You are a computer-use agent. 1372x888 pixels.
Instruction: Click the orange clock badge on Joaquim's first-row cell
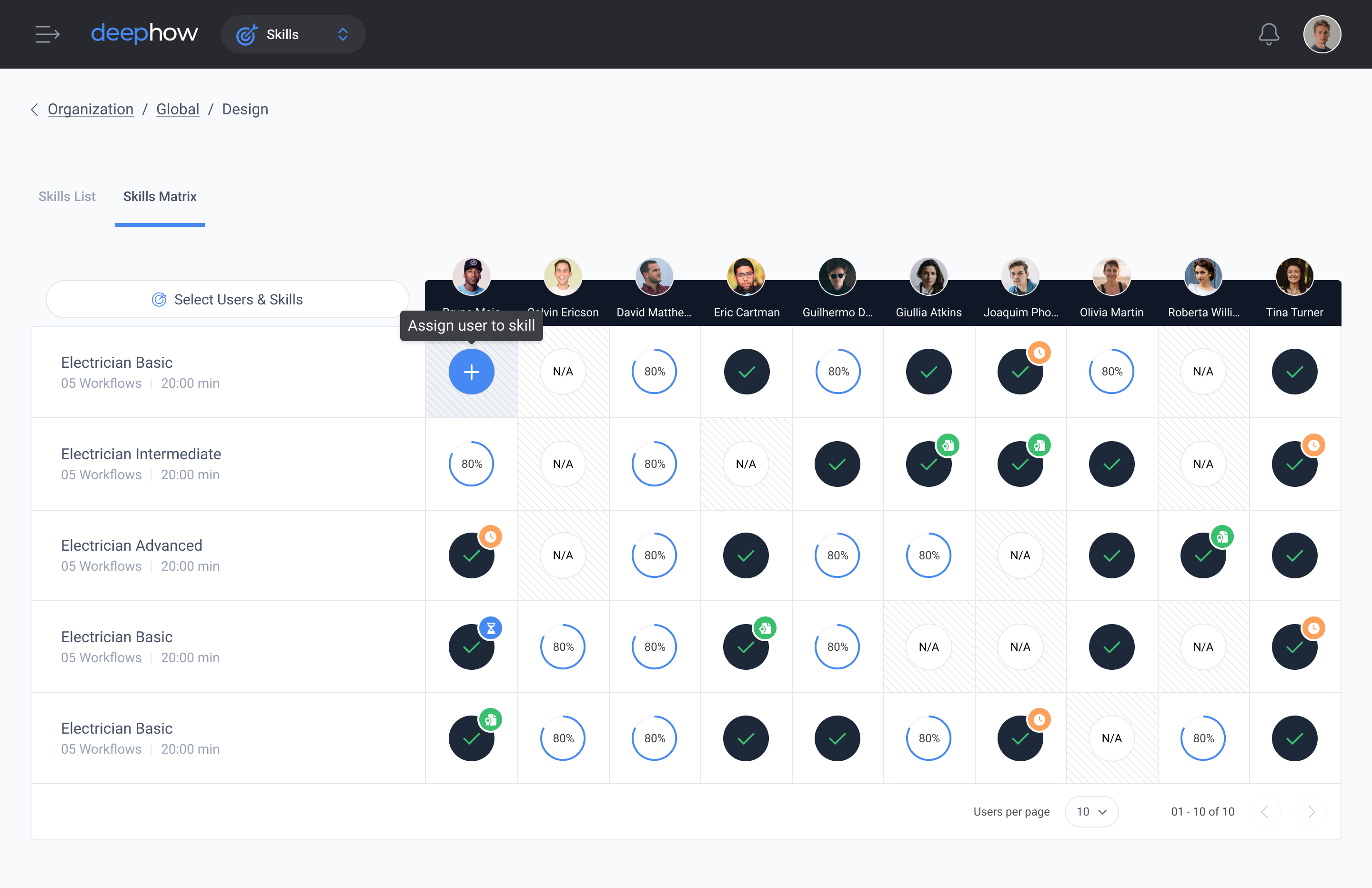click(x=1039, y=353)
